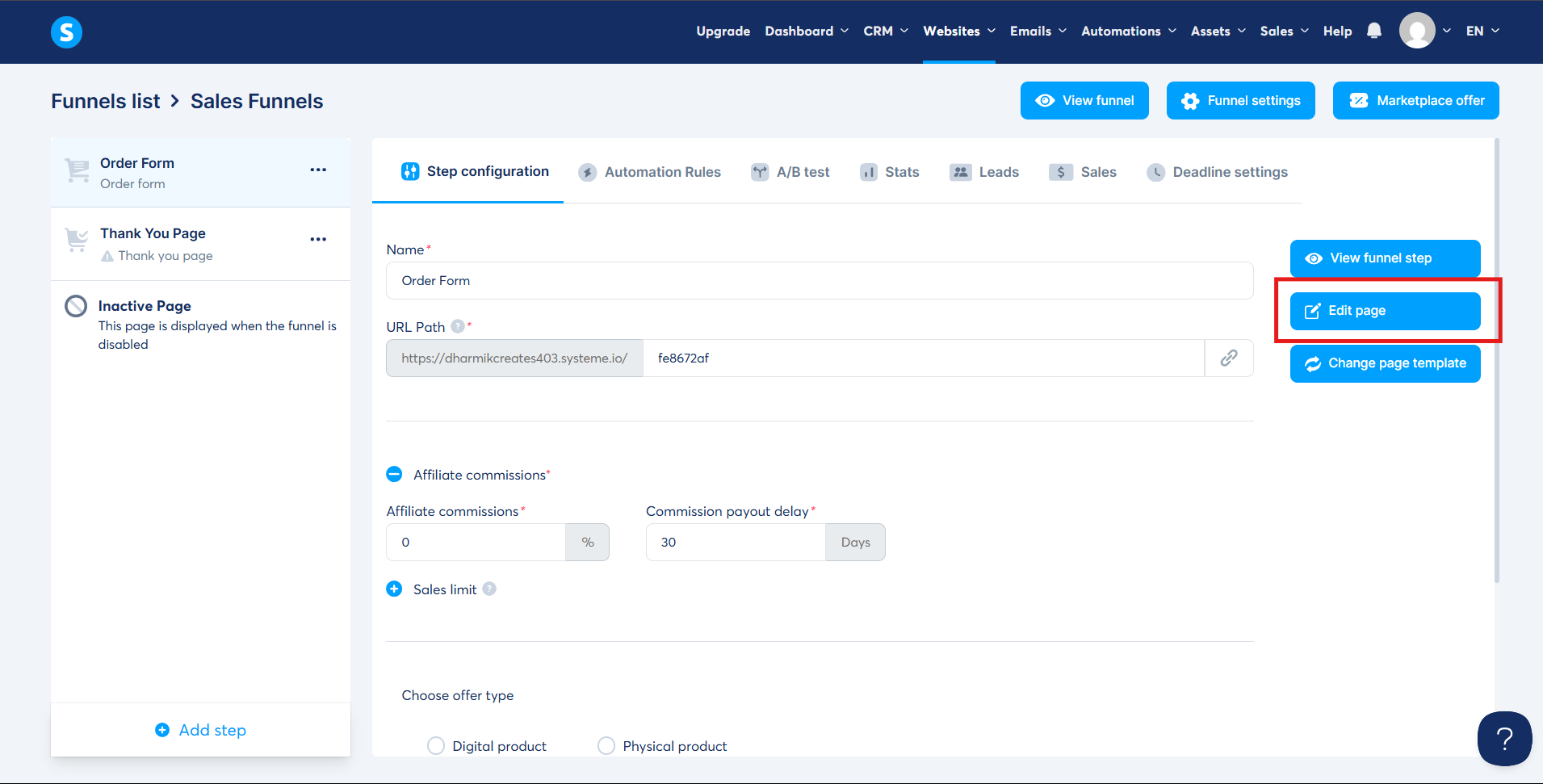Viewport: 1543px width, 784px height.
Task: Expand the Automations dropdown menu
Action: 1128,31
